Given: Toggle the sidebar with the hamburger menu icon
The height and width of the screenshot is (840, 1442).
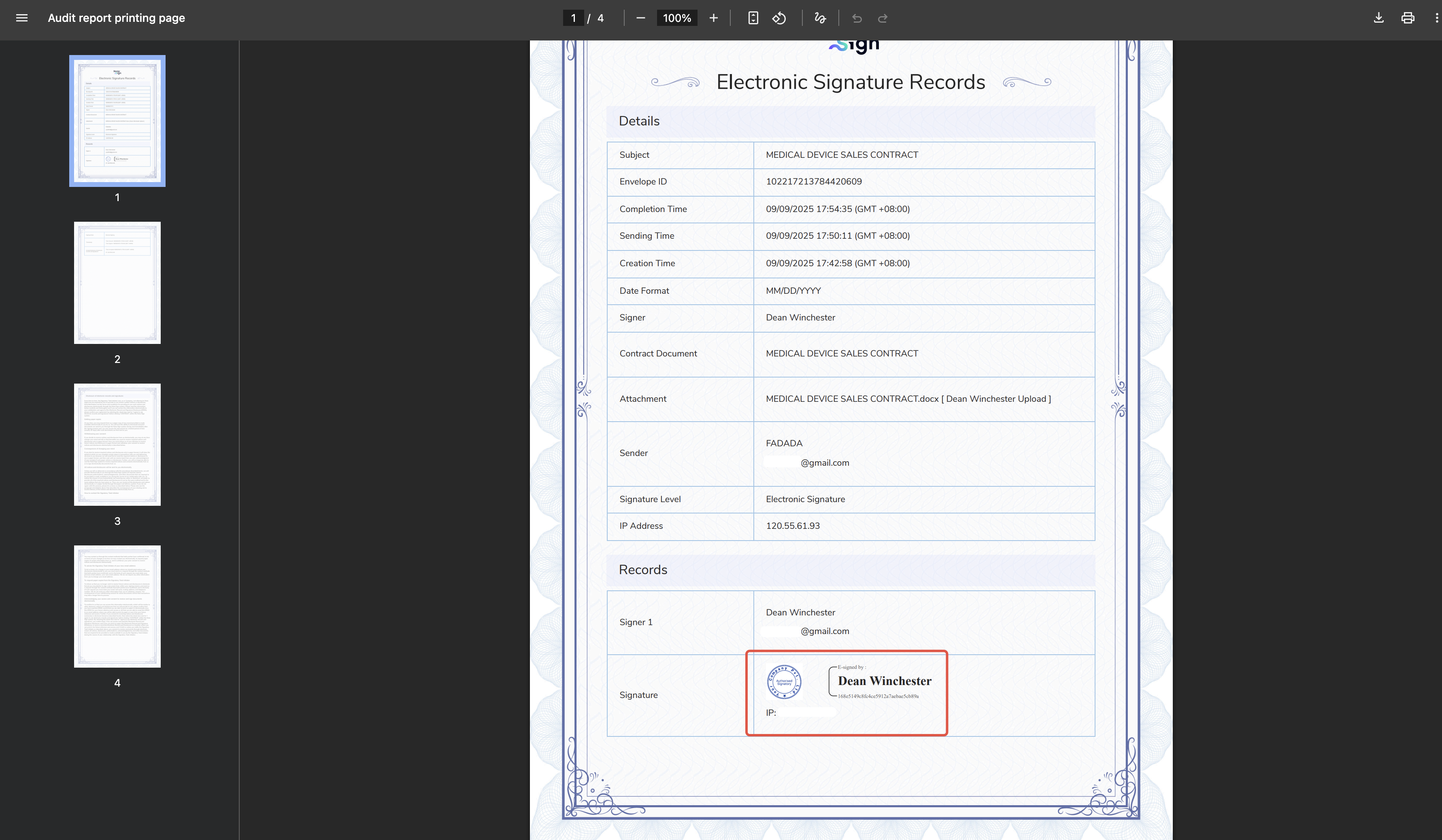Looking at the screenshot, I should click(22, 18).
